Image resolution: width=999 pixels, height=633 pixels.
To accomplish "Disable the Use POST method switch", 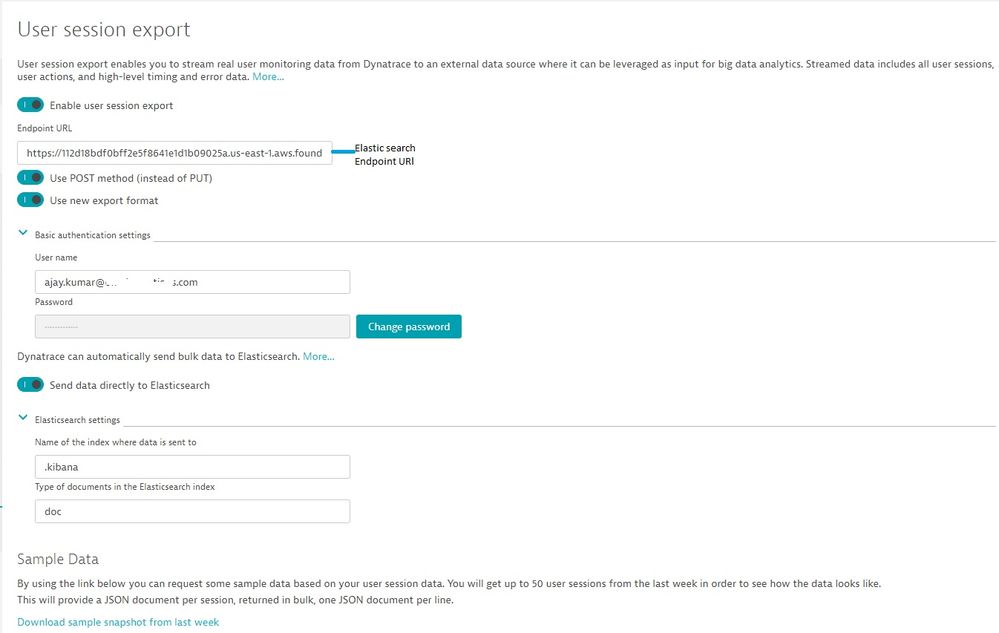I will coord(30,178).
